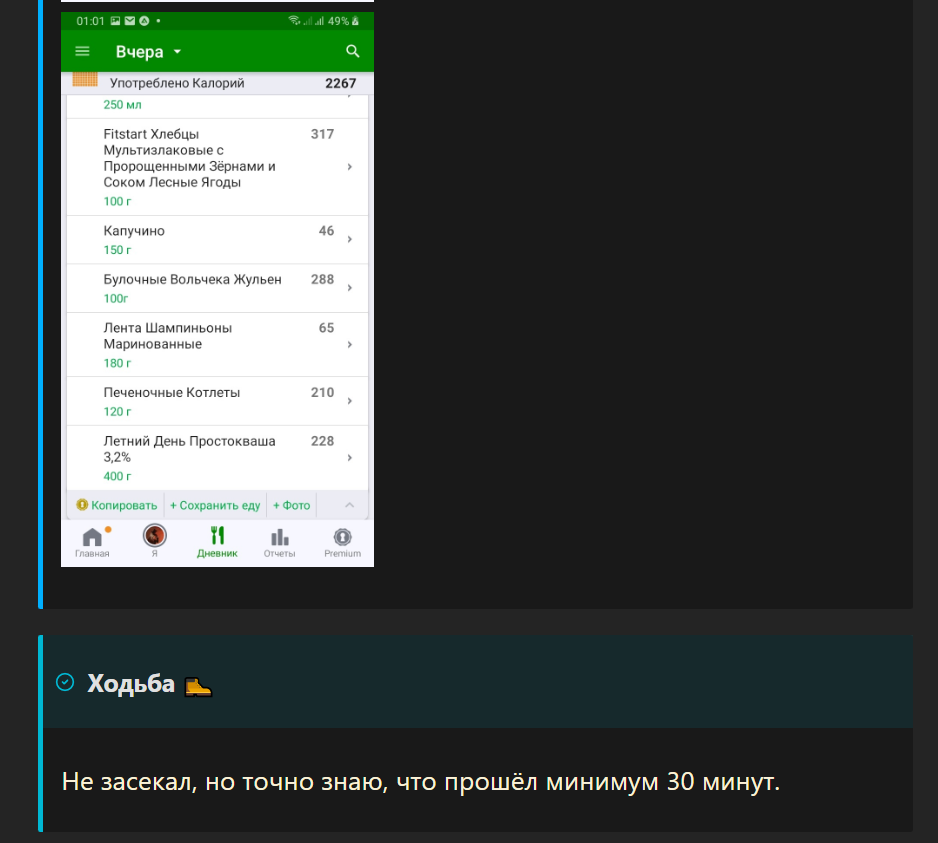
Task: Collapse the meal section with up chevron
Action: click(x=349, y=506)
